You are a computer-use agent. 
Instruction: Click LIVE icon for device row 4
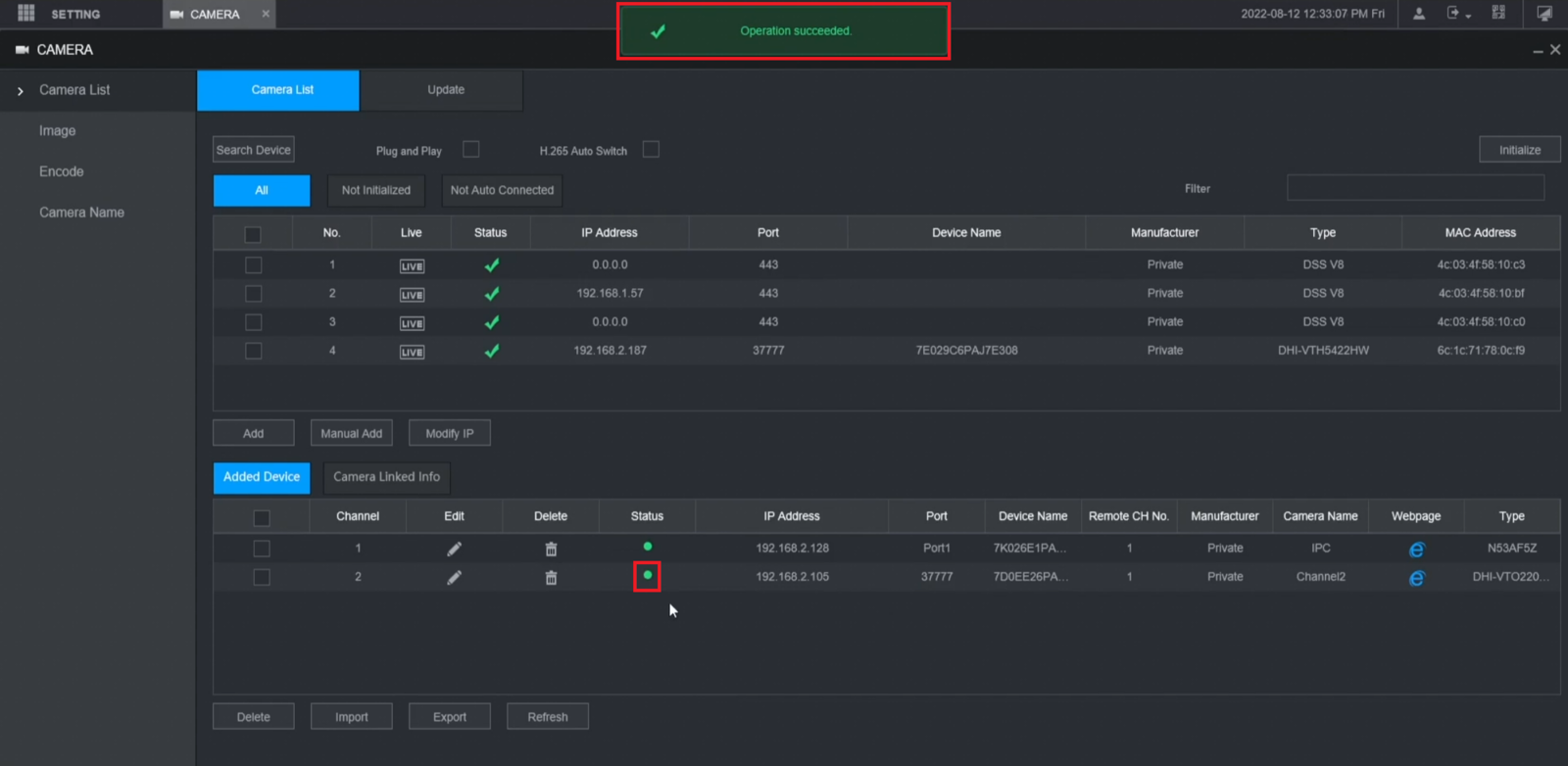pyautogui.click(x=412, y=352)
